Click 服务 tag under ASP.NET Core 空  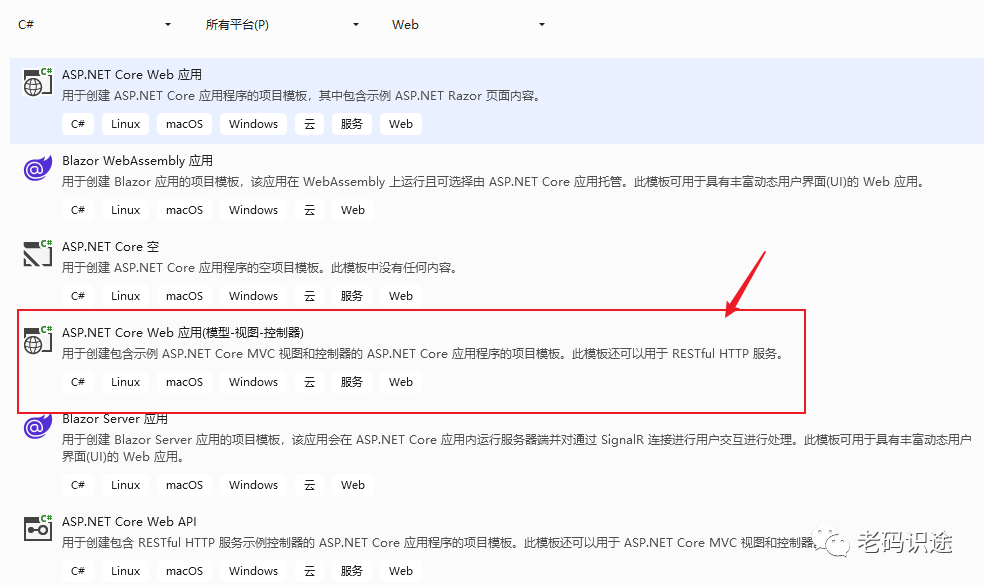tap(351, 296)
